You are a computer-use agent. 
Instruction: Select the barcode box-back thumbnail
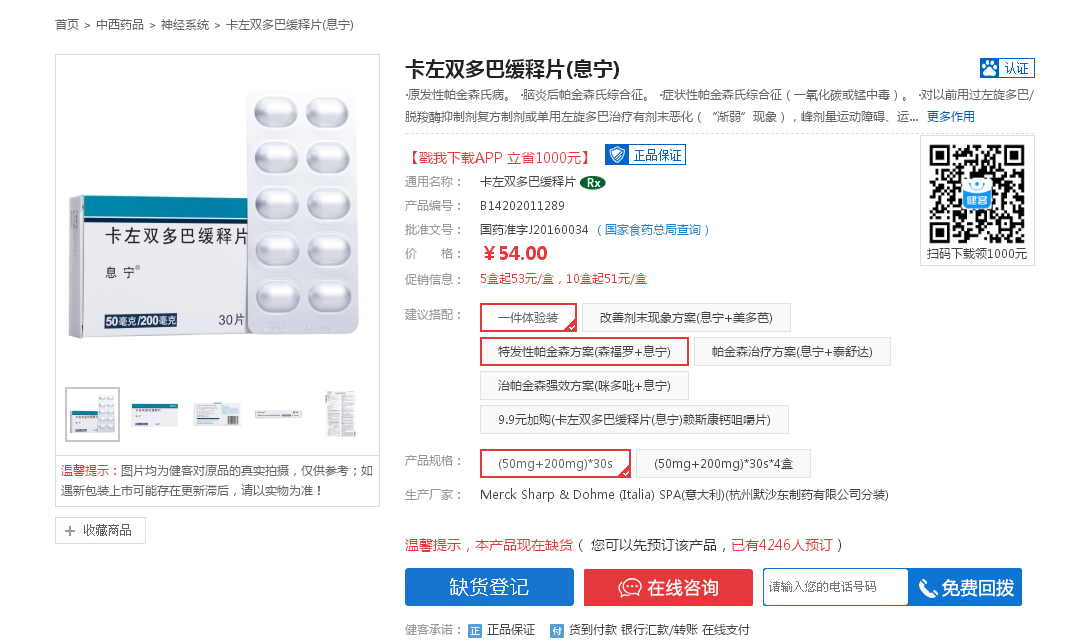point(217,414)
